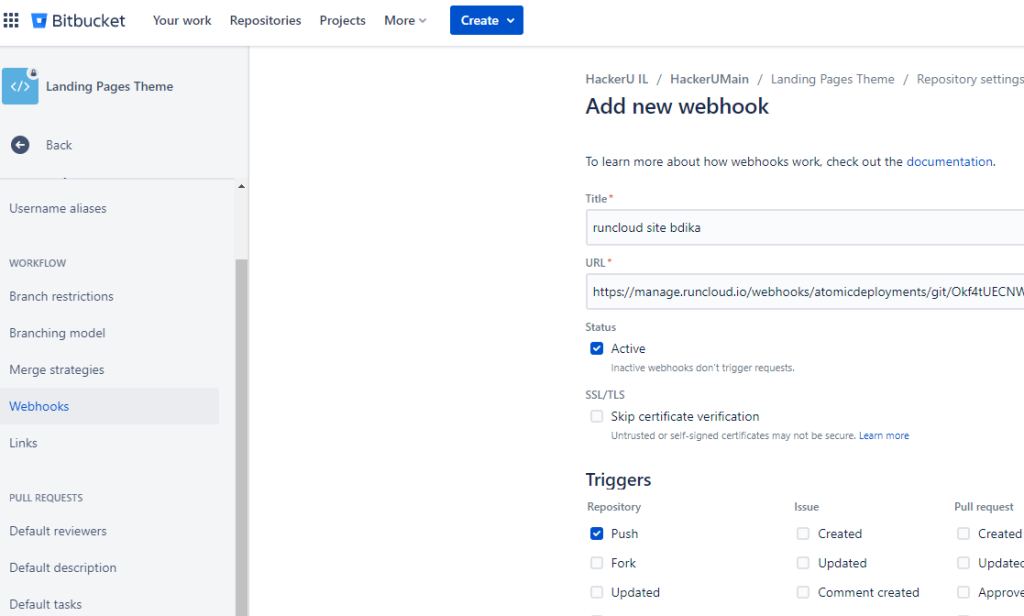
Task: Open Repositories in top navigation
Action: [x=265, y=20]
